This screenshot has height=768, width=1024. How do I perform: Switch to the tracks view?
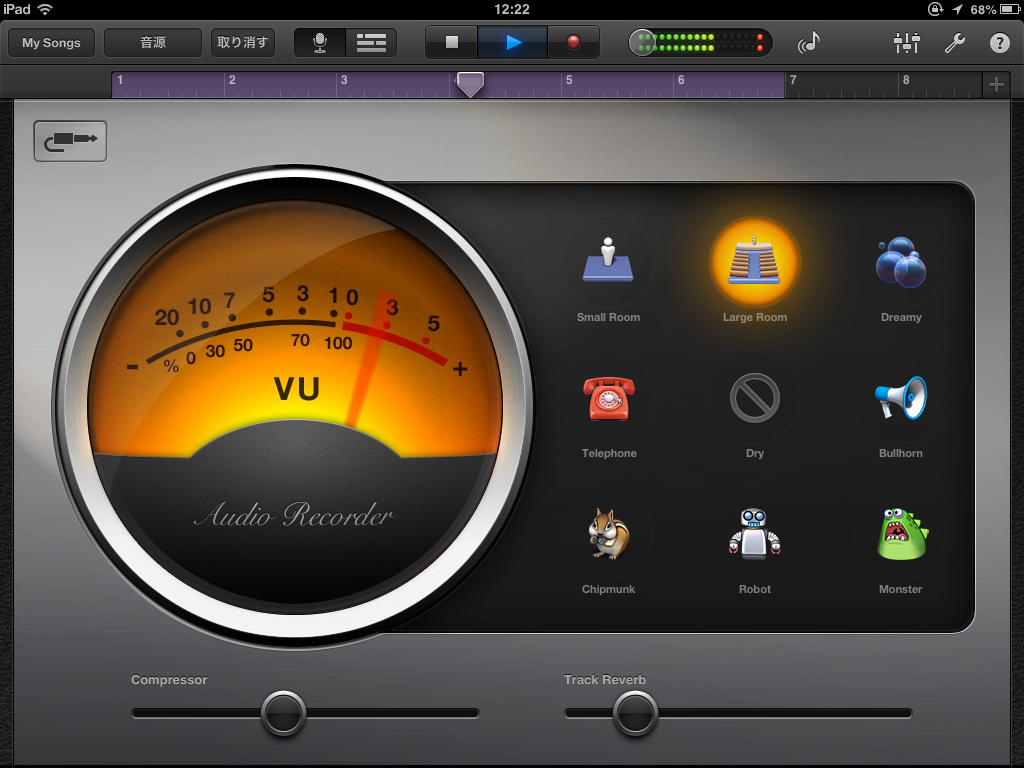371,42
